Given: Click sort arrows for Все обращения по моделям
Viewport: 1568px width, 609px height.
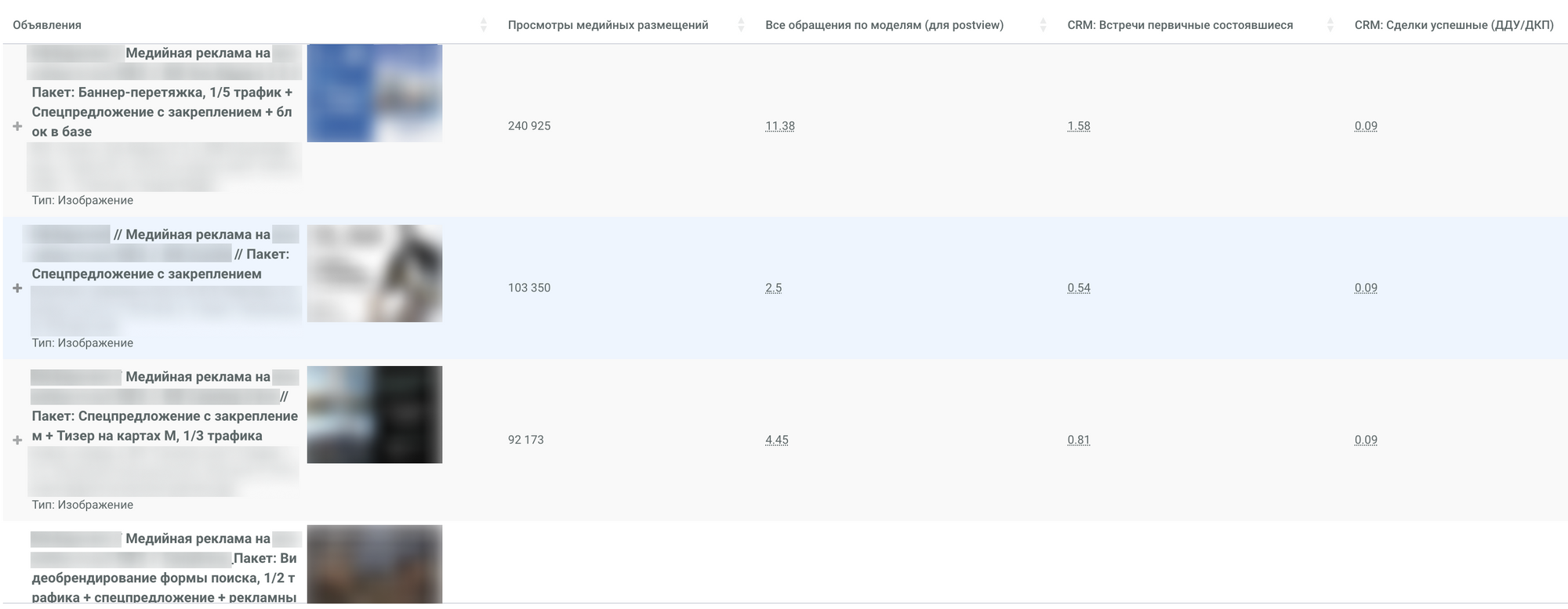Looking at the screenshot, I should click(1043, 25).
